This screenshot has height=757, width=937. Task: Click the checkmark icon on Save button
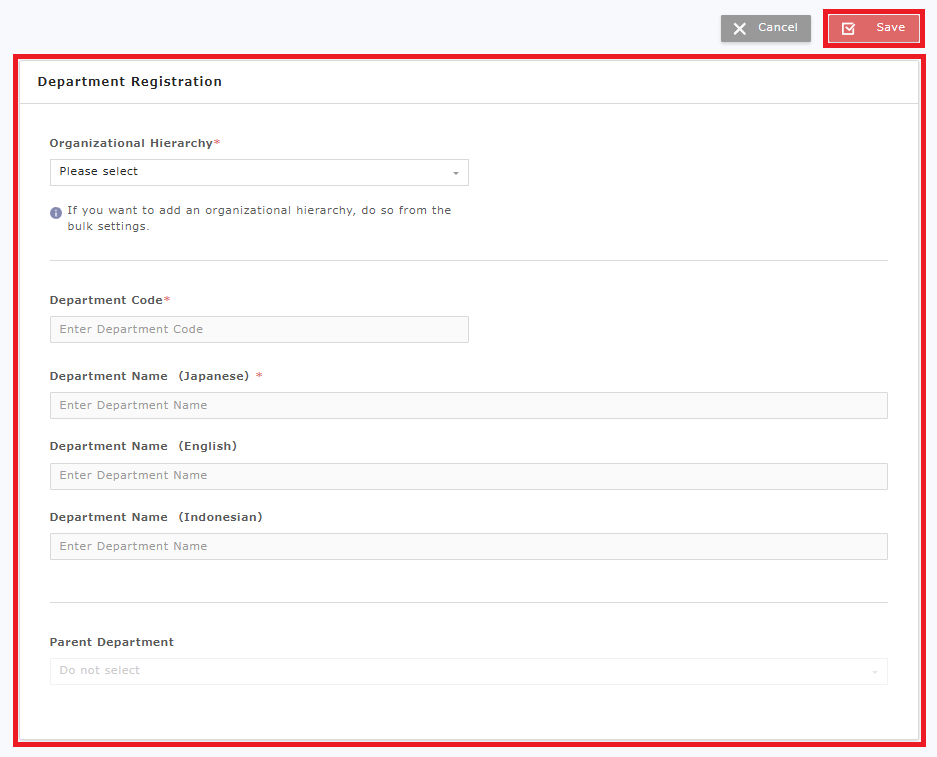[x=849, y=29]
